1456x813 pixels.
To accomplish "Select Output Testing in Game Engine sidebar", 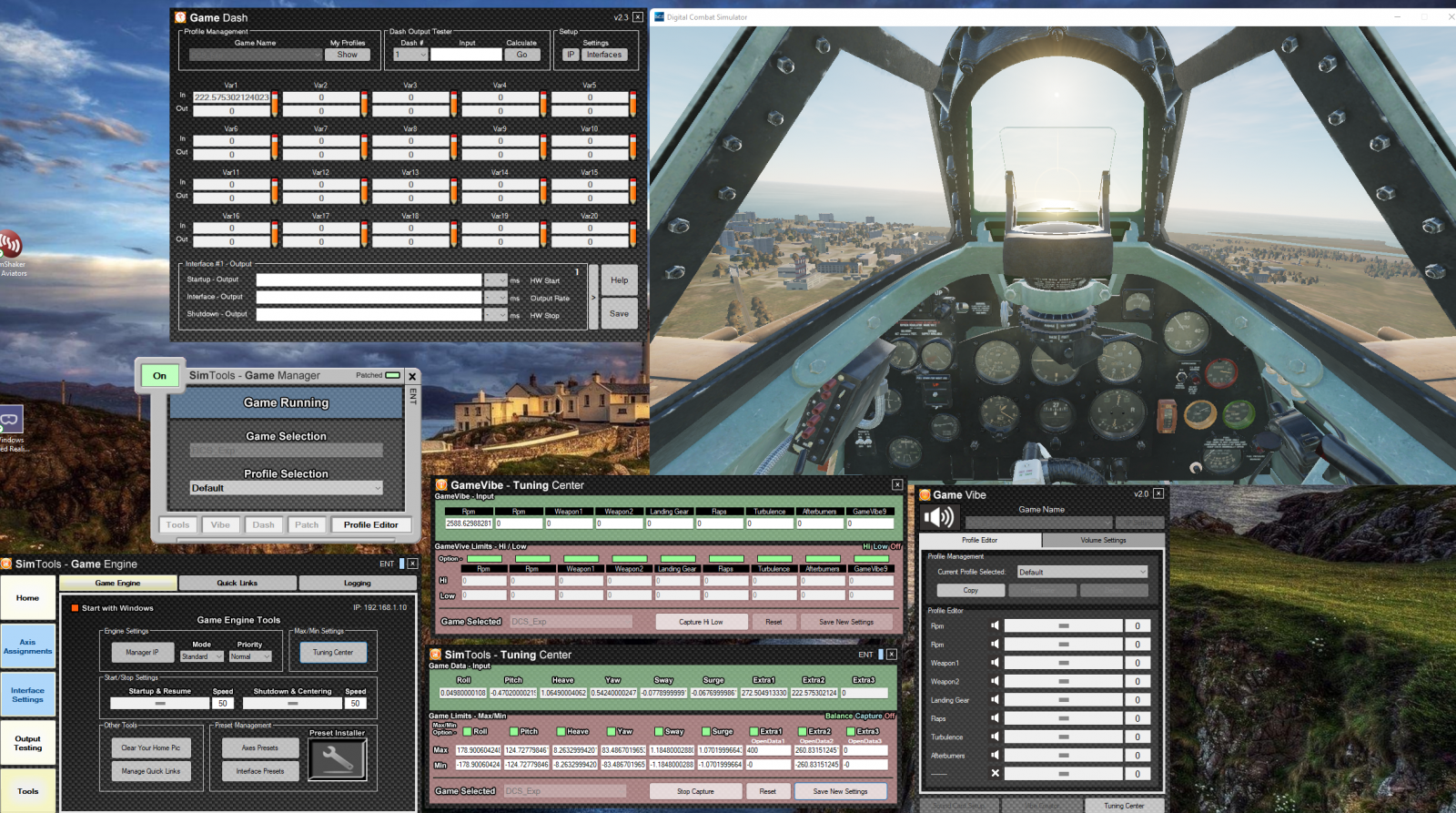I will pos(28,743).
